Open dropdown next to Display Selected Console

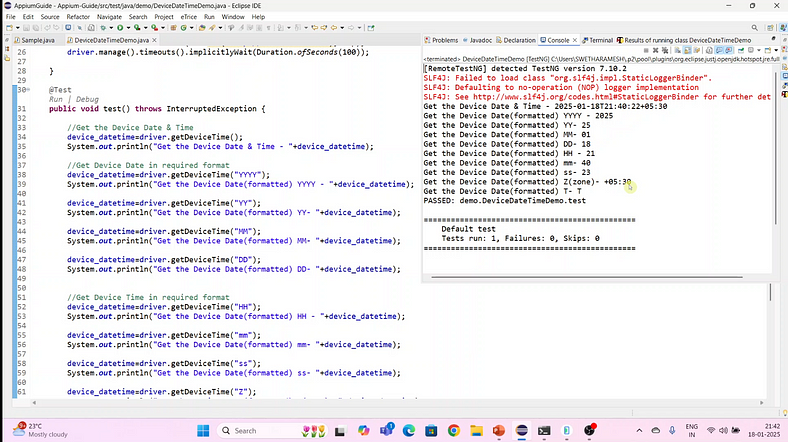tap(758, 50)
